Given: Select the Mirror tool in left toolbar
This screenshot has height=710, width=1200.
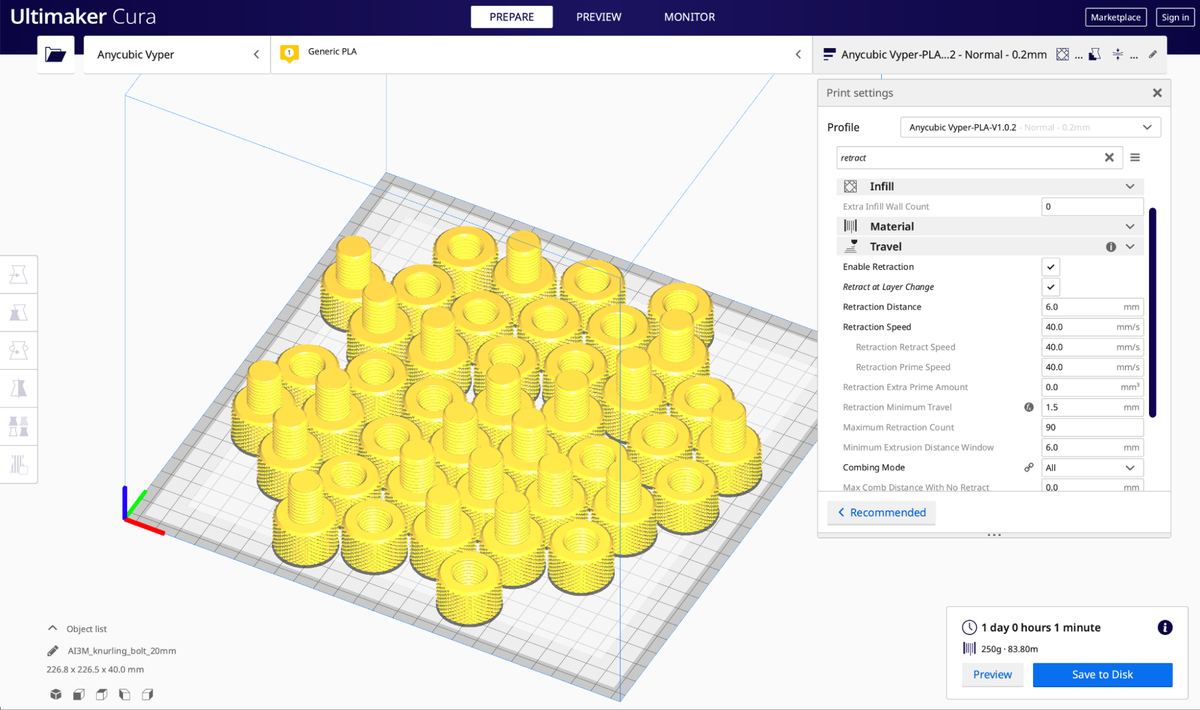Looking at the screenshot, I should tap(18, 387).
